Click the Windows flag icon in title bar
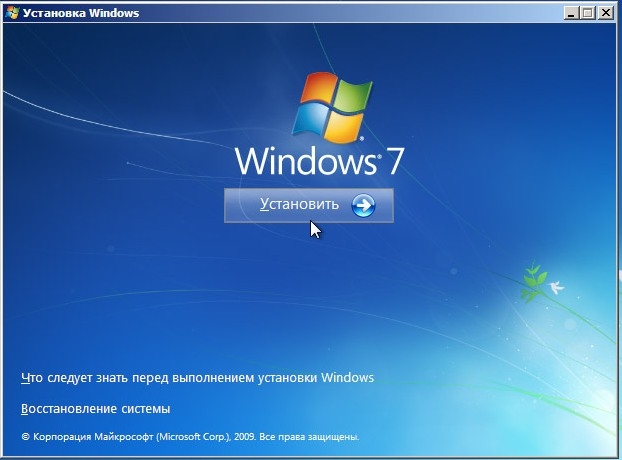Image resolution: width=622 pixels, height=460 pixels. click(12, 13)
